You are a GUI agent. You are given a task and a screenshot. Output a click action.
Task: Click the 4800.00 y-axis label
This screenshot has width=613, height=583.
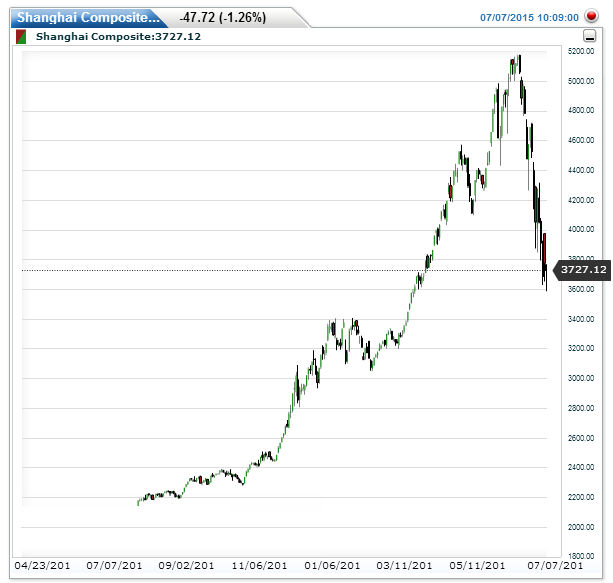(581, 110)
